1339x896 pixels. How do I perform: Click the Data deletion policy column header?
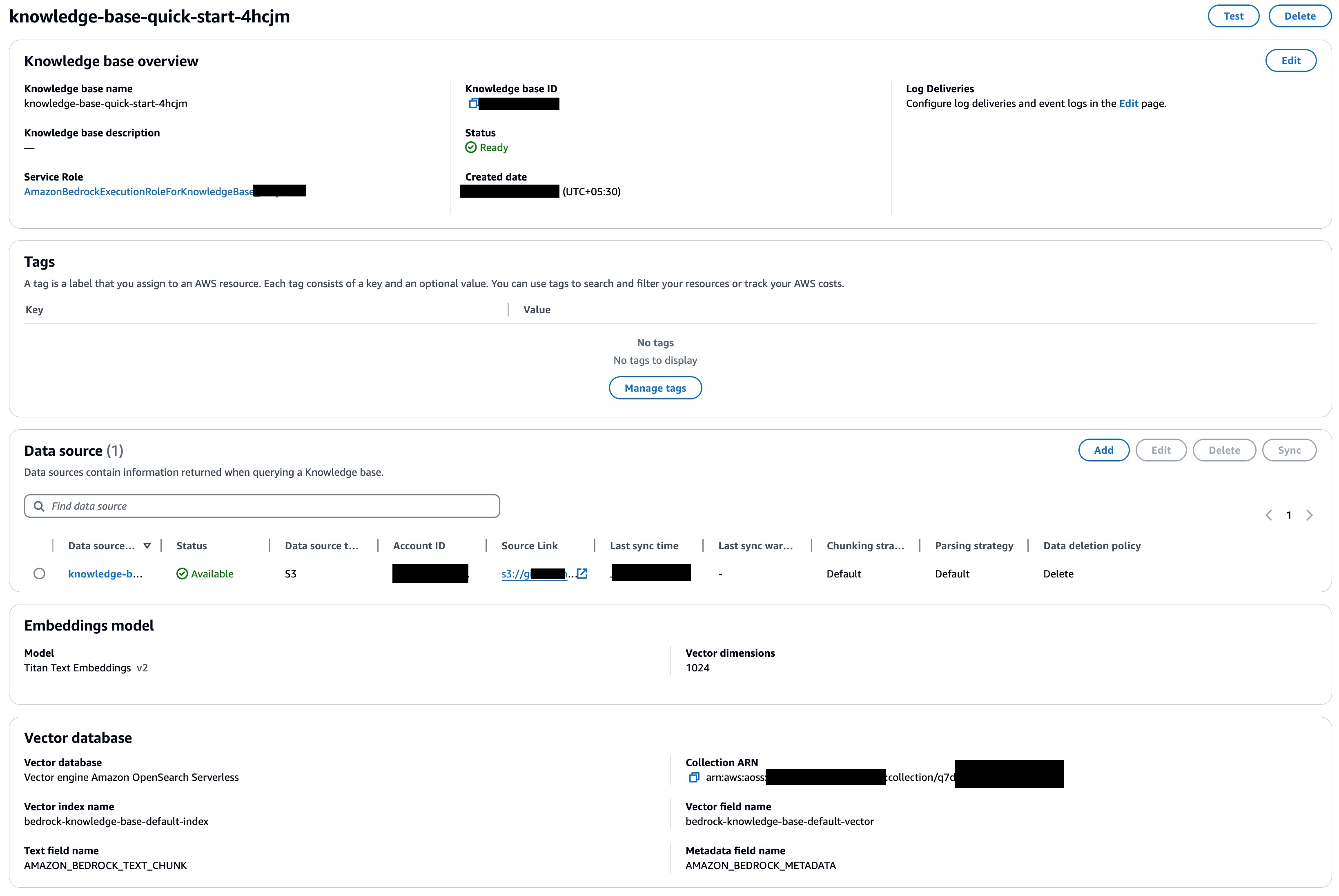[x=1092, y=546]
